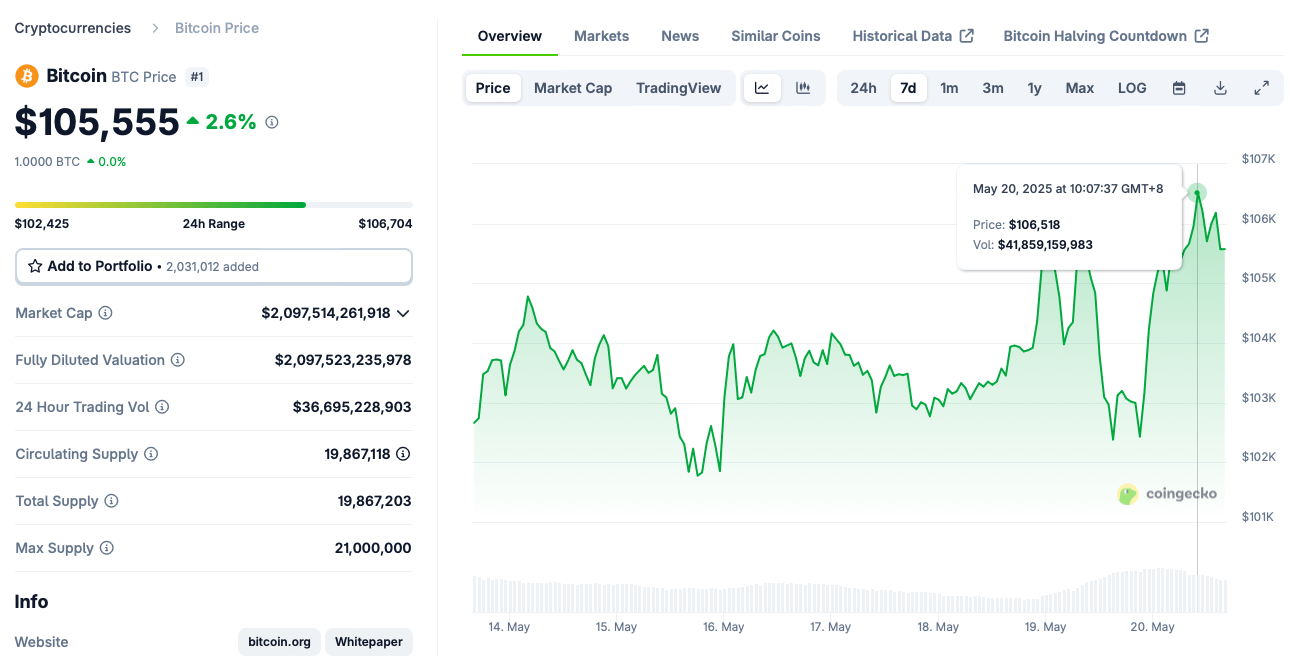Select the line chart view icon
Viewport: 1291px width, 656px height.
[x=762, y=88]
